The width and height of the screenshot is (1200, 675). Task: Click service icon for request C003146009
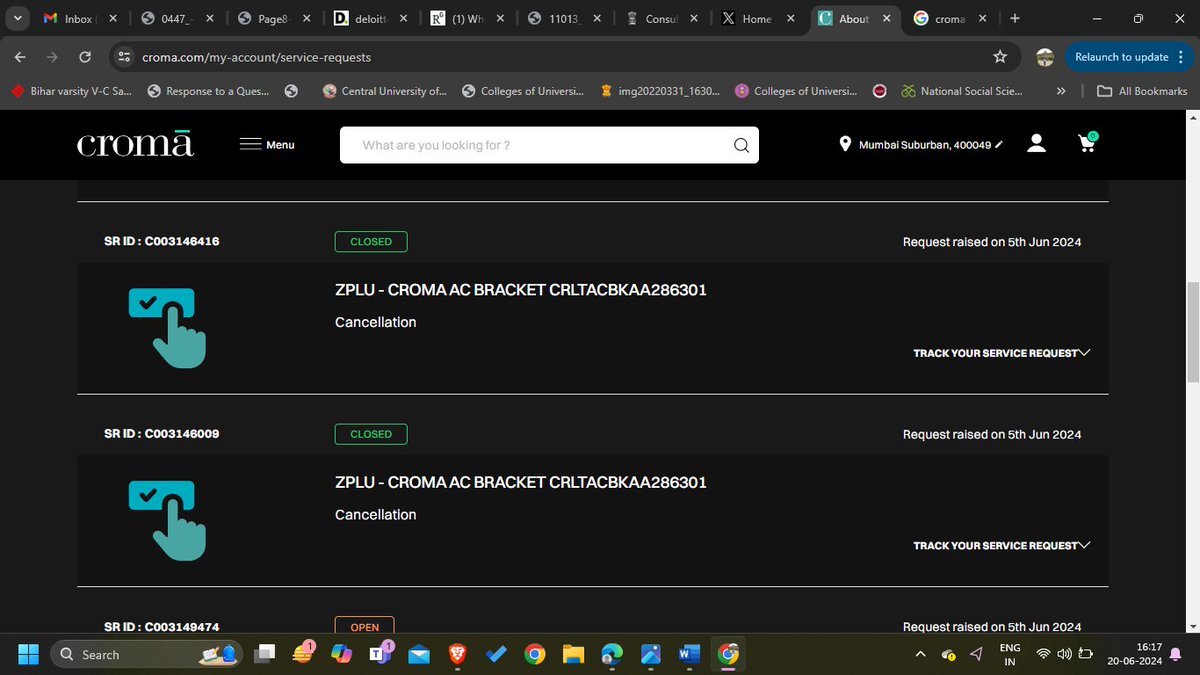167,520
